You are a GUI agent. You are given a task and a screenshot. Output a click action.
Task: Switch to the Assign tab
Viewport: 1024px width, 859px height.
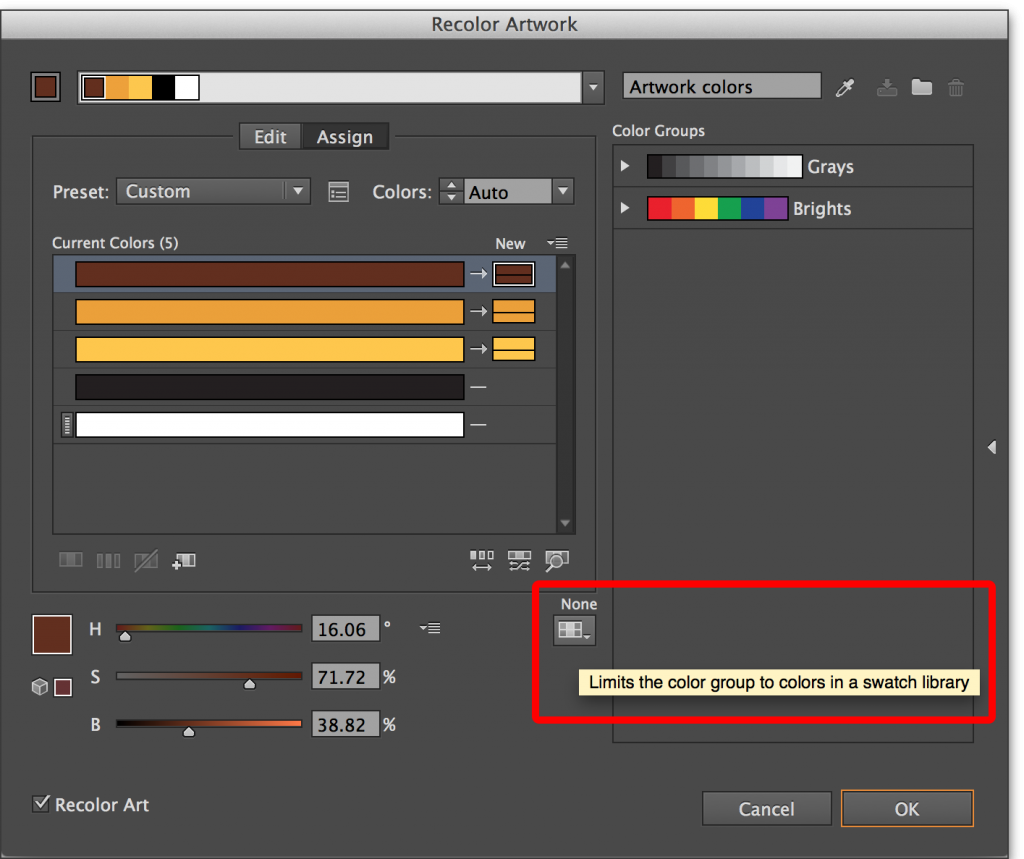click(x=345, y=137)
